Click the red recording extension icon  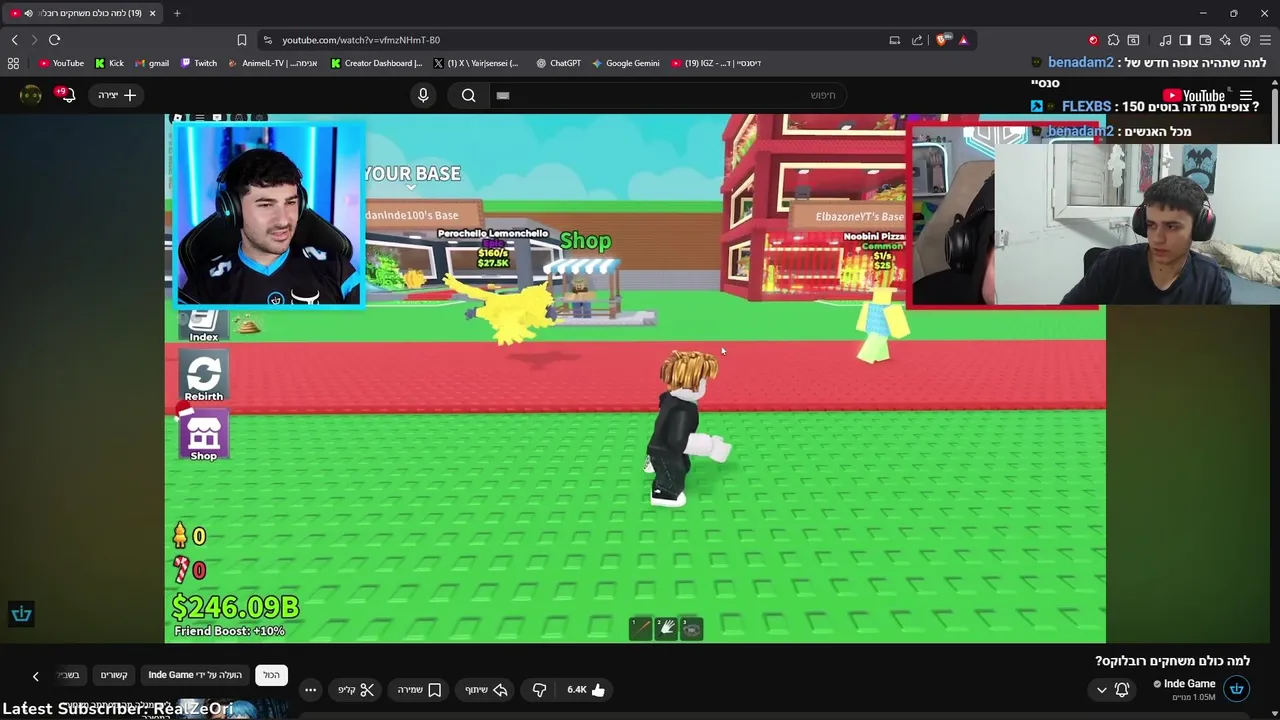[1093, 40]
